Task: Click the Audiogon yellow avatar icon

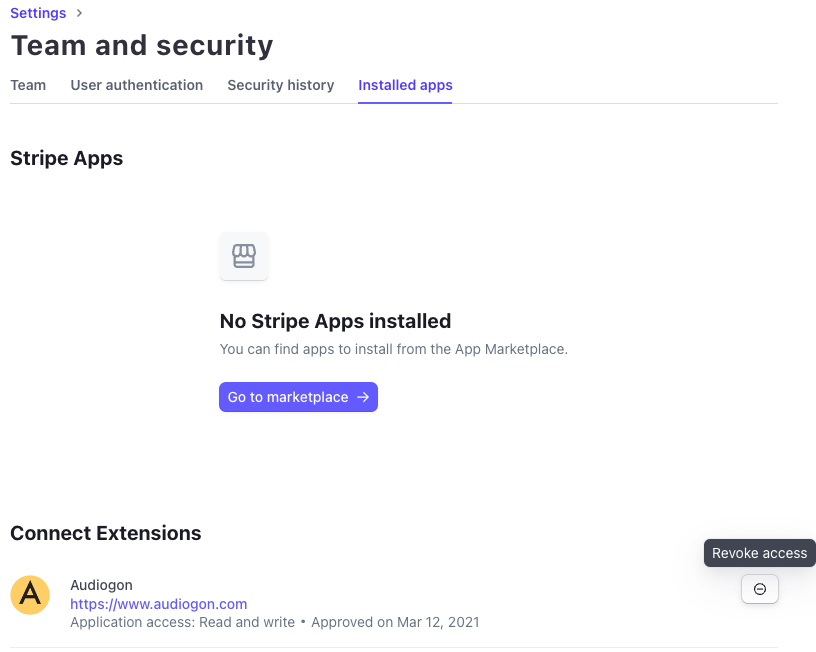Action: (x=30, y=595)
